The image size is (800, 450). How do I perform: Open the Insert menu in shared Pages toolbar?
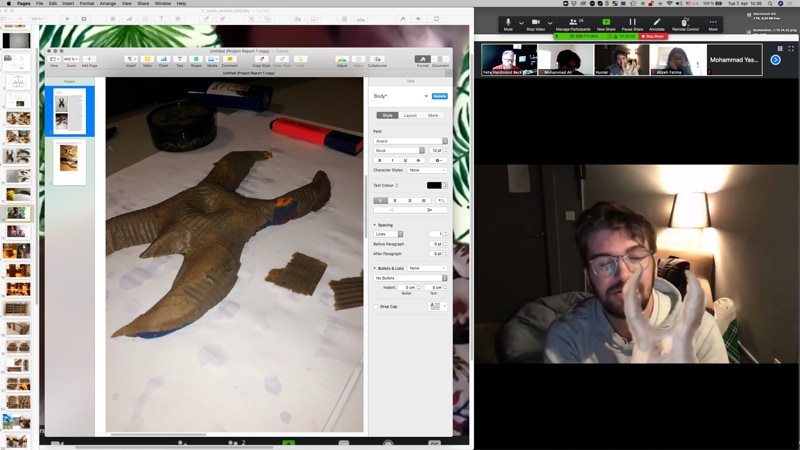point(131,61)
